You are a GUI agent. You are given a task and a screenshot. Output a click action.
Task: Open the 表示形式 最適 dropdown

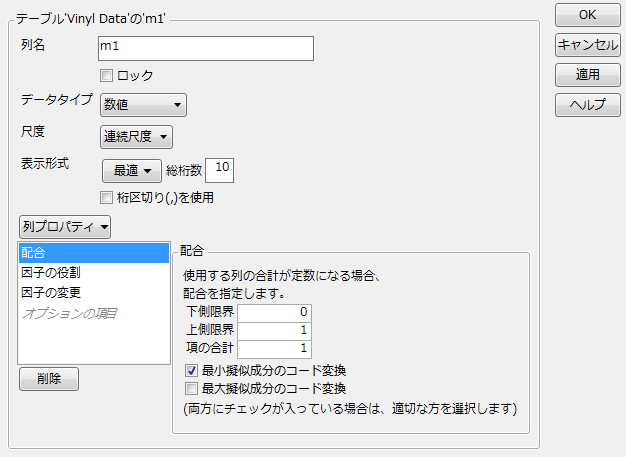coord(131,170)
